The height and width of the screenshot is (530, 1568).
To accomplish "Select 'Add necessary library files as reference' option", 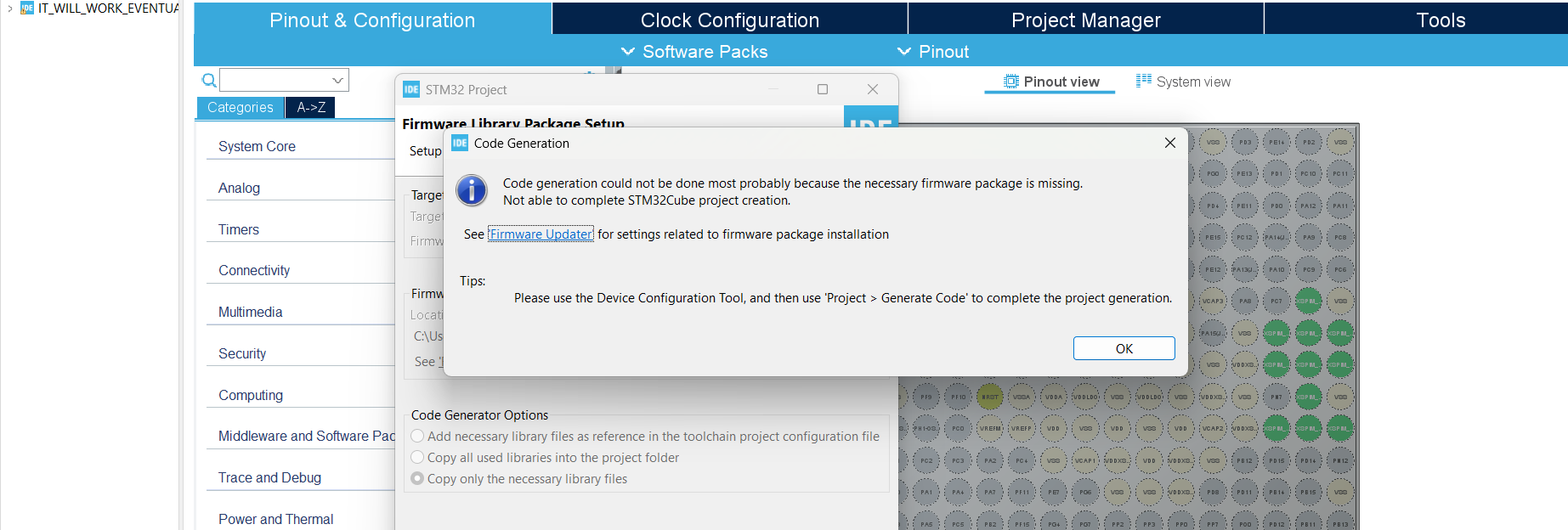I will click(418, 437).
